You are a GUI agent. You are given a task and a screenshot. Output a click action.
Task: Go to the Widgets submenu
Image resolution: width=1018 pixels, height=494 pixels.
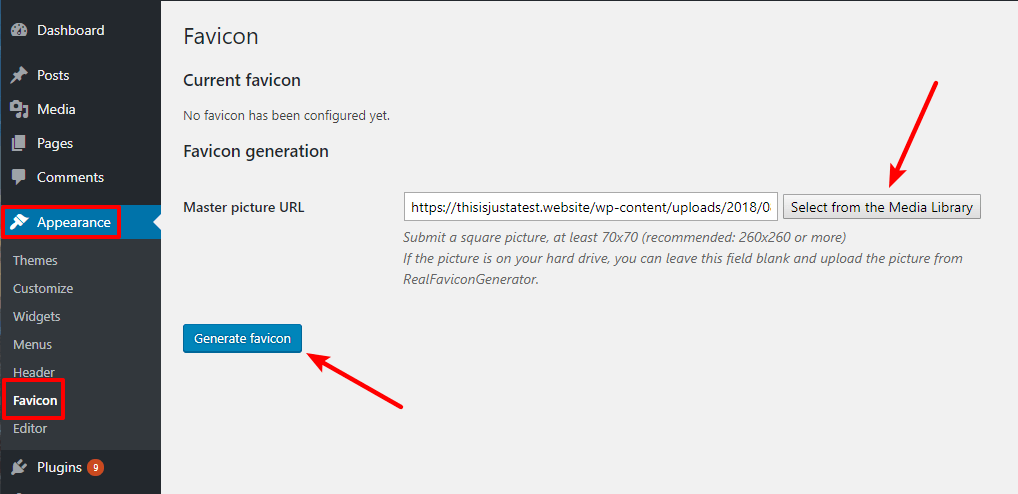click(x=37, y=316)
